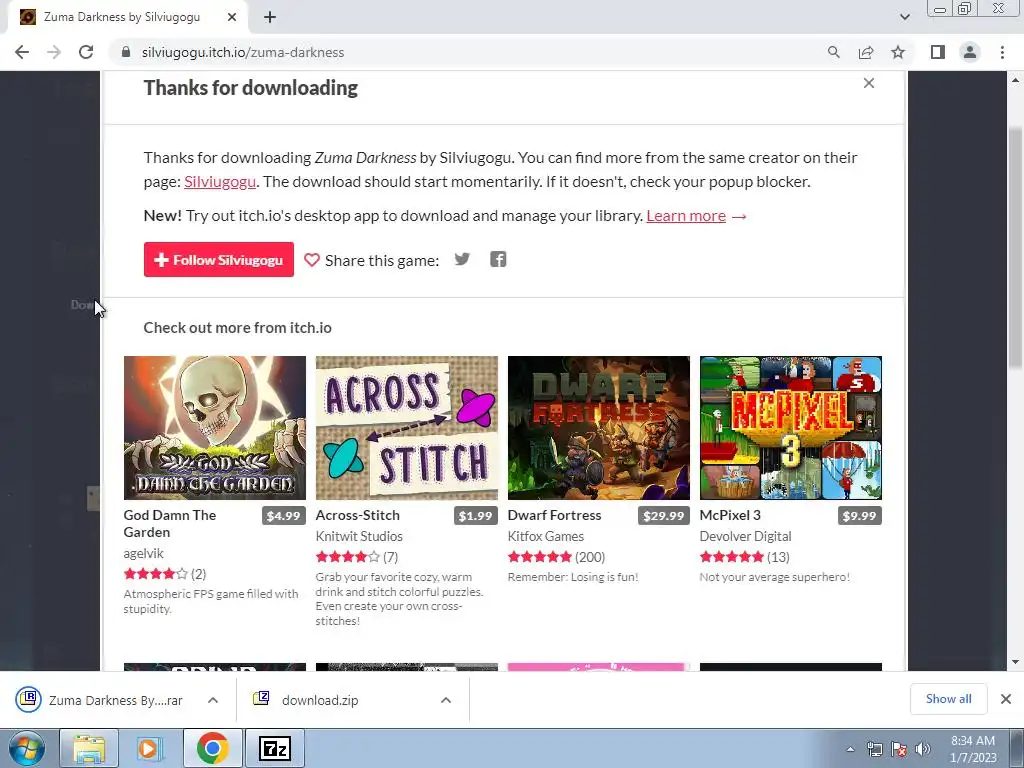Click the volume speaker tray icon

[923, 749]
